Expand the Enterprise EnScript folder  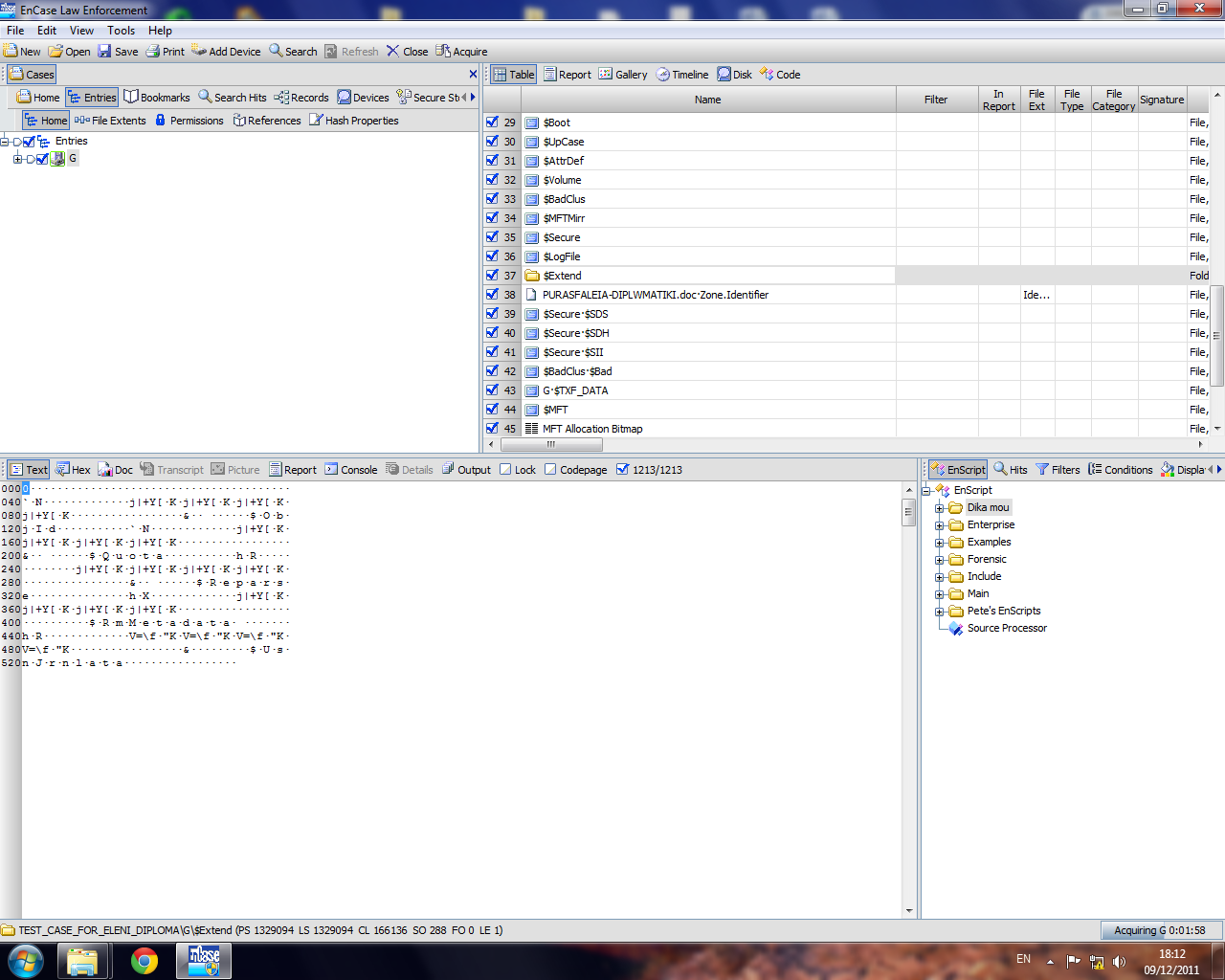pos(940,525)
